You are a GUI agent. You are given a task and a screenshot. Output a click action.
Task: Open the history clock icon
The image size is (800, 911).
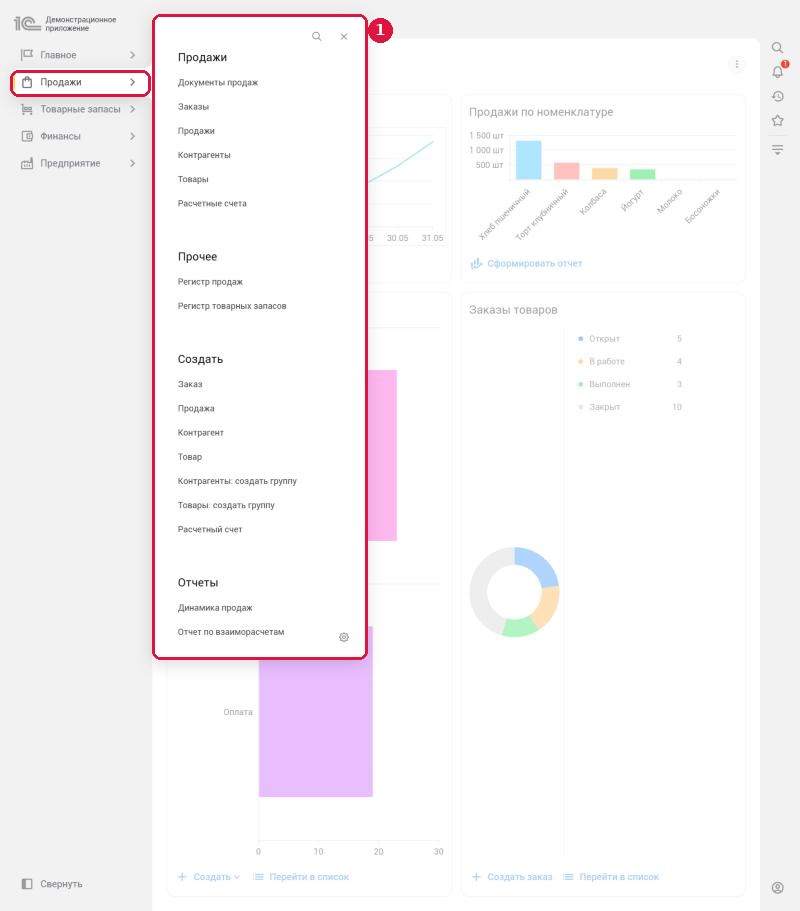778,96
